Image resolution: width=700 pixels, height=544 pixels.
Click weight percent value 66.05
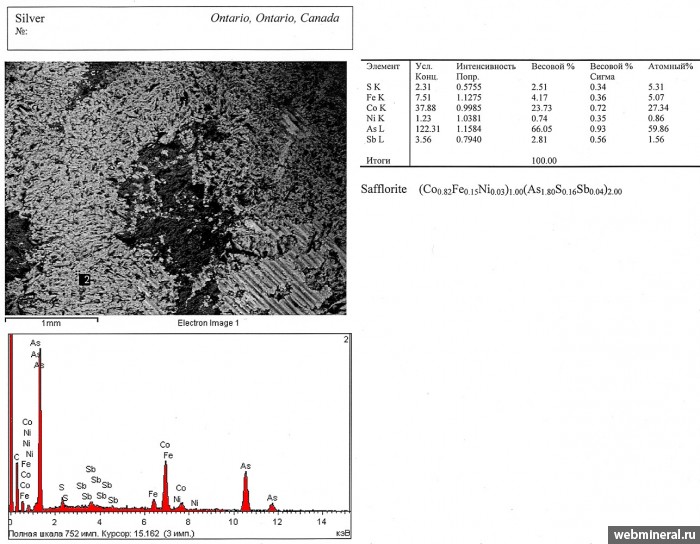pyautogui.click(x=542, y=129)
